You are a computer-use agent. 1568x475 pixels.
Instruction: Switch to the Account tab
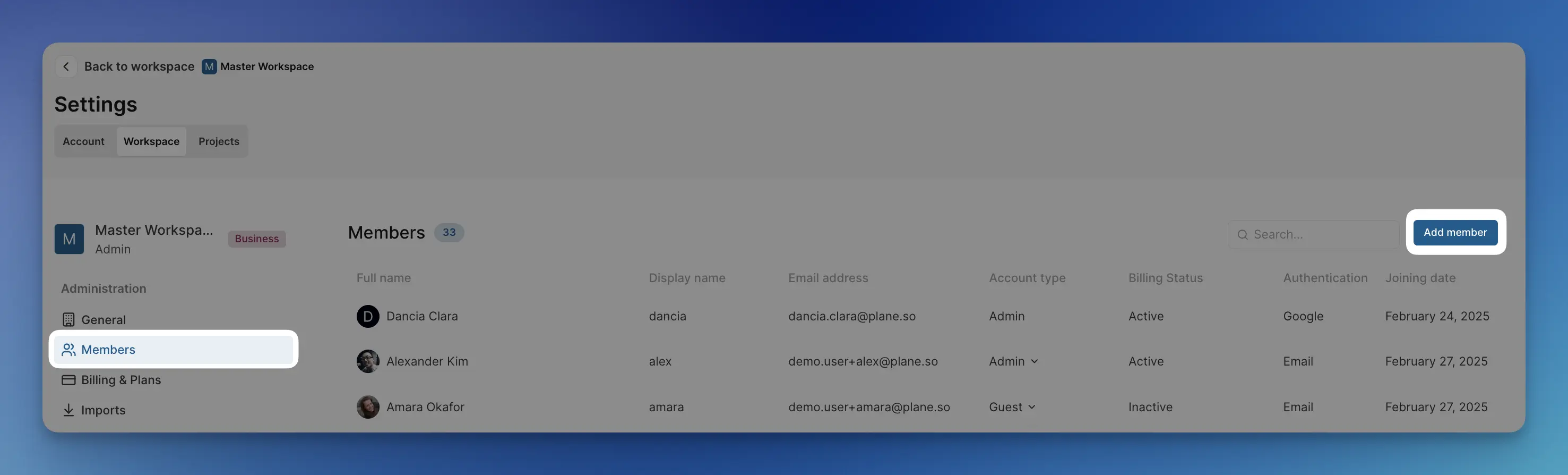[83, 141]
